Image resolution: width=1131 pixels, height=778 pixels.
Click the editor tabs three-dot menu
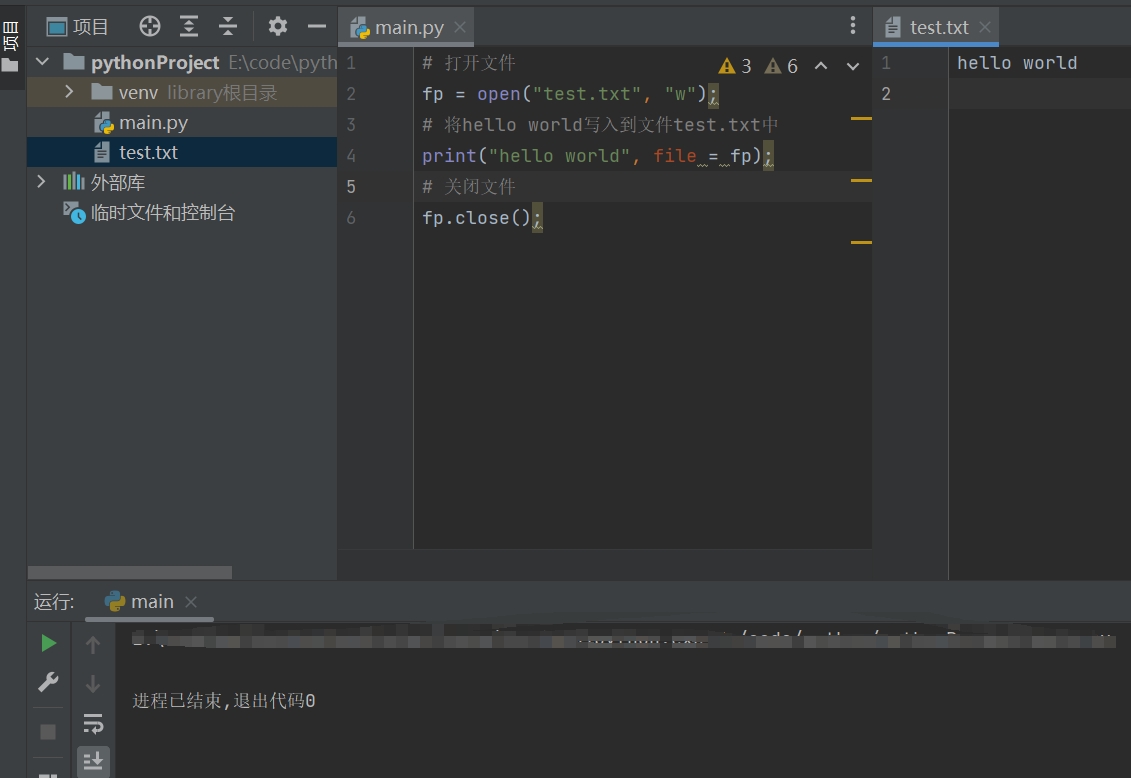tap(852, 26)
